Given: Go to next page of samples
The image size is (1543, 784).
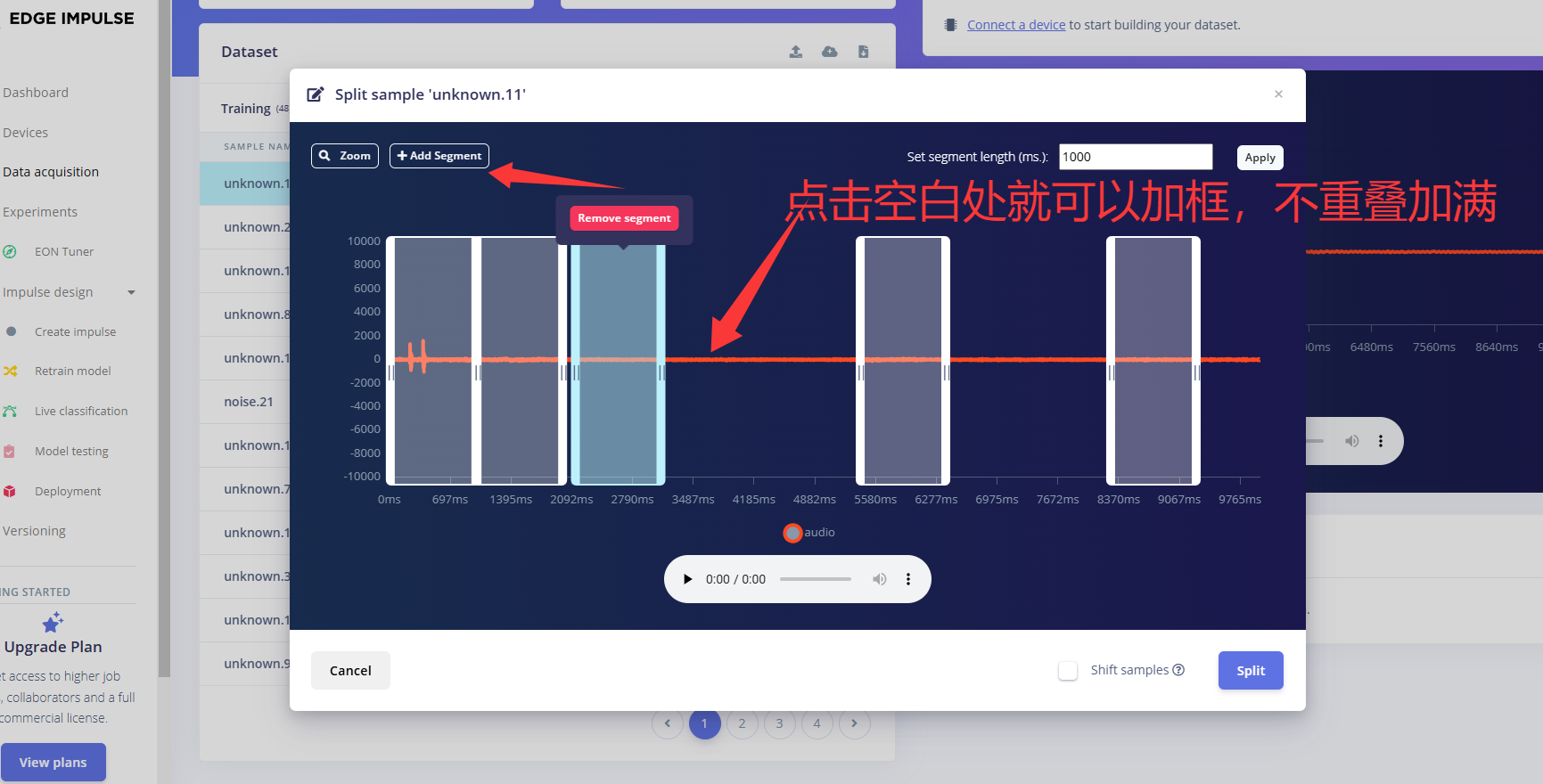Looking at the screenshot, I should (x=854, y=723).
